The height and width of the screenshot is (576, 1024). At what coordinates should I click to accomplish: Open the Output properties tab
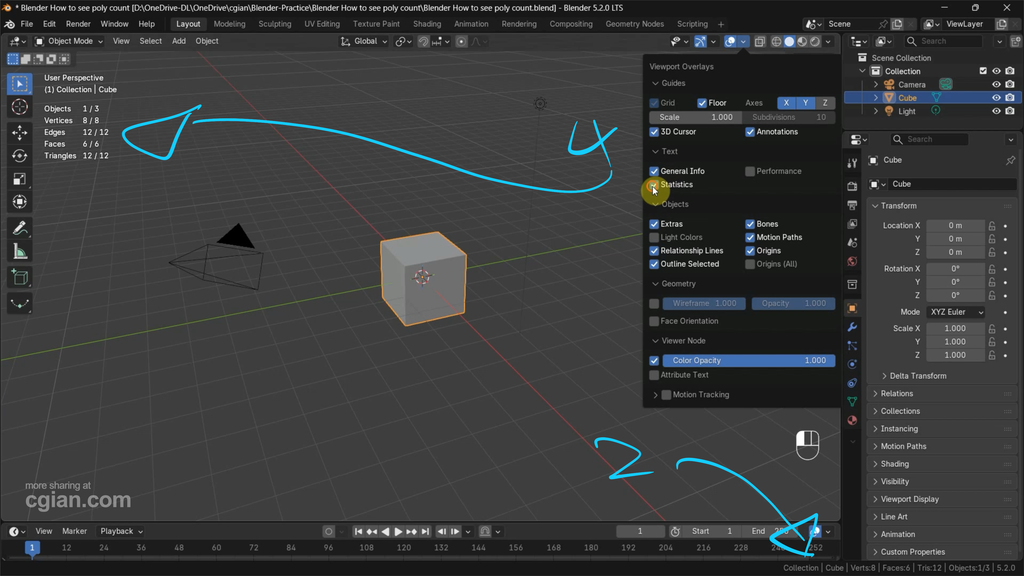(x=852, y=205)
